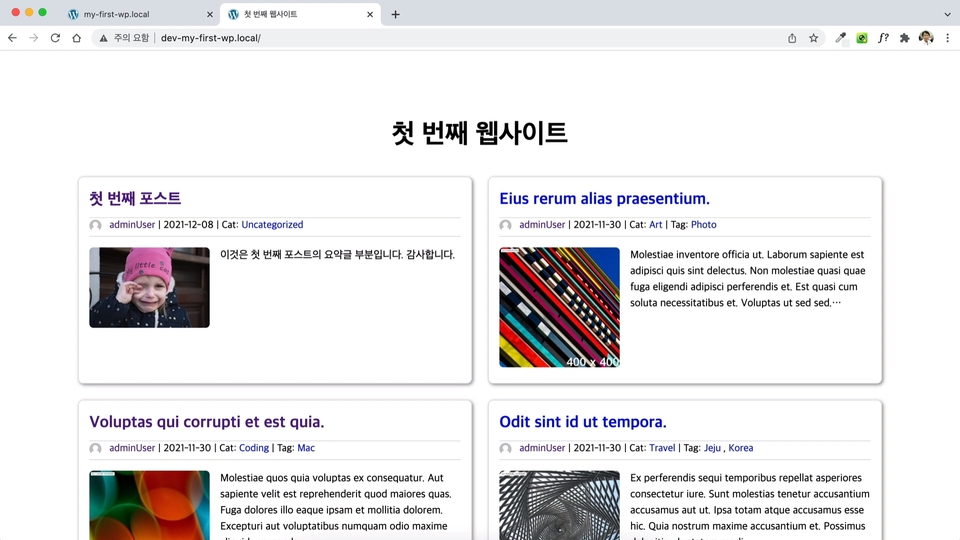Click the browser forward arrow
Screen dimensions: 960x540
pos(34,38)
